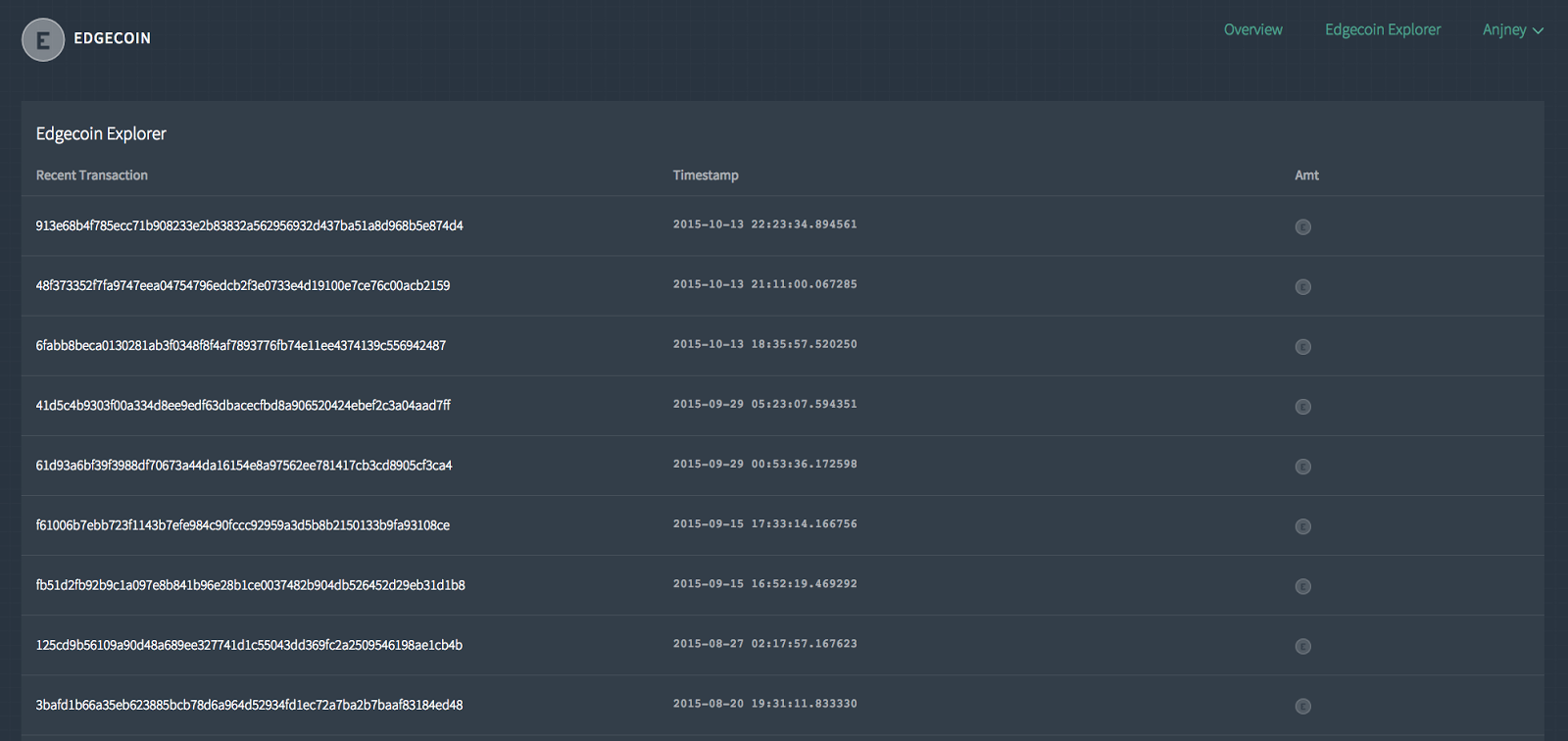Click timestamp 2015-08-20 19:31:11.833330
Viewport: 1568px width, 741px height.
pyautogui.click(x=764, y=703)
